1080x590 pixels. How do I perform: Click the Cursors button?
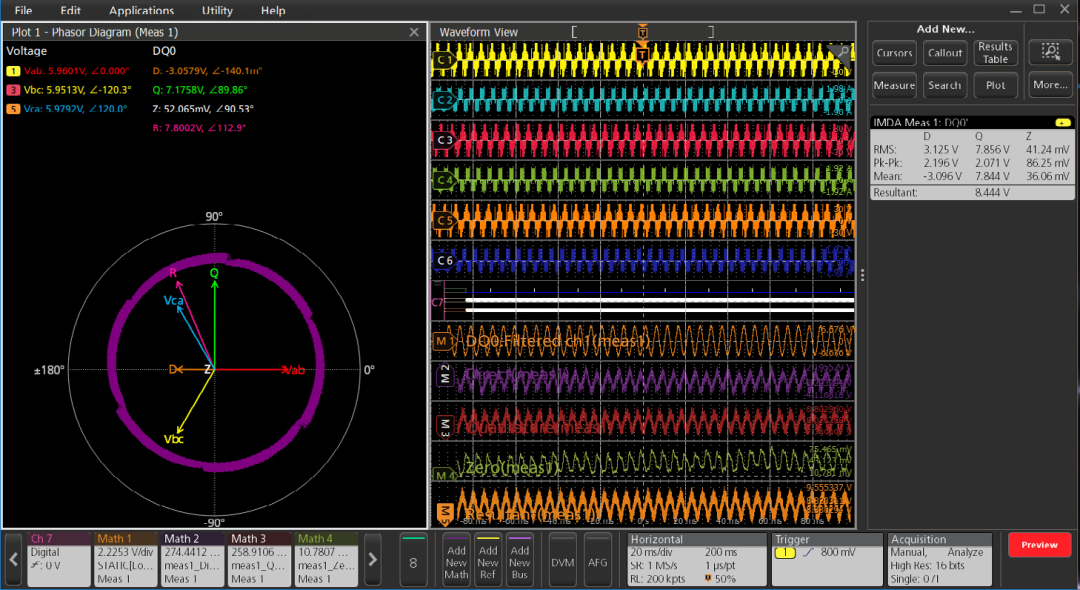tap(894, 53)
